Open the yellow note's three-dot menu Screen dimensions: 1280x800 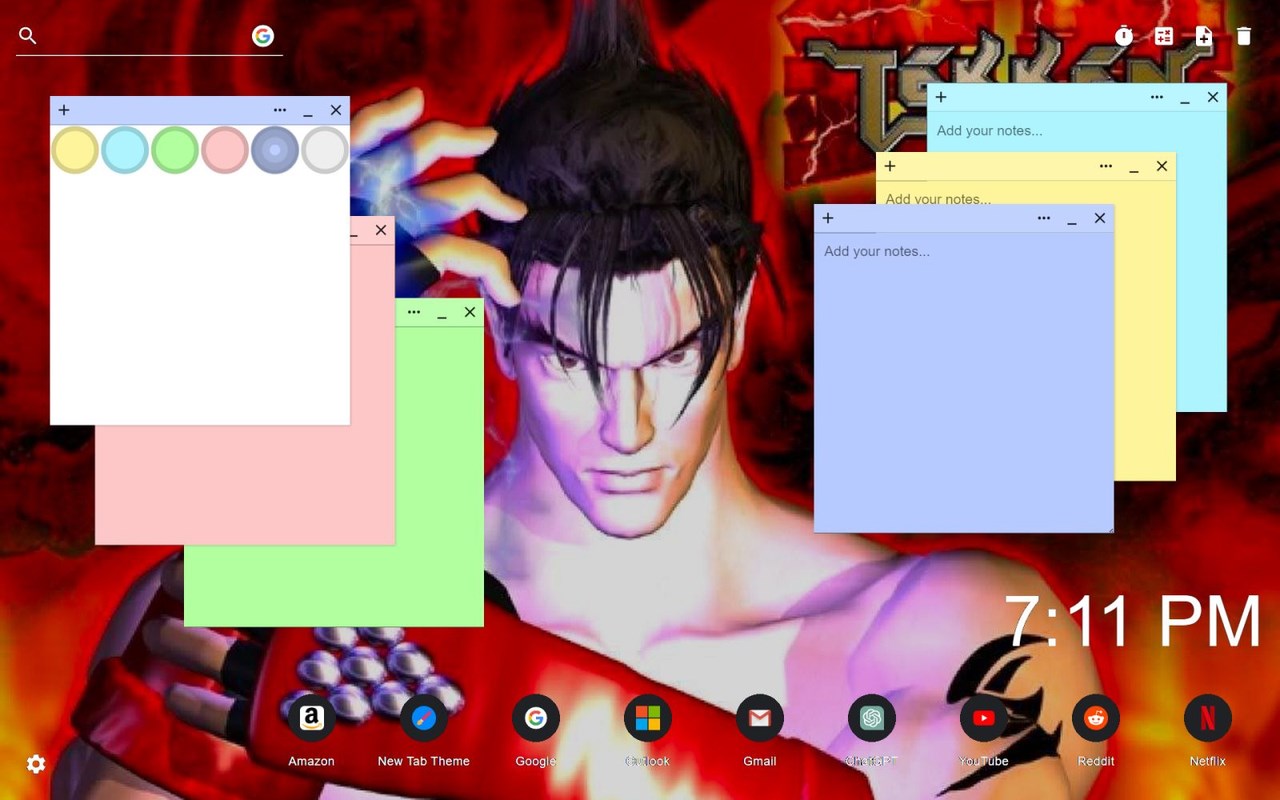[1106, 166]
